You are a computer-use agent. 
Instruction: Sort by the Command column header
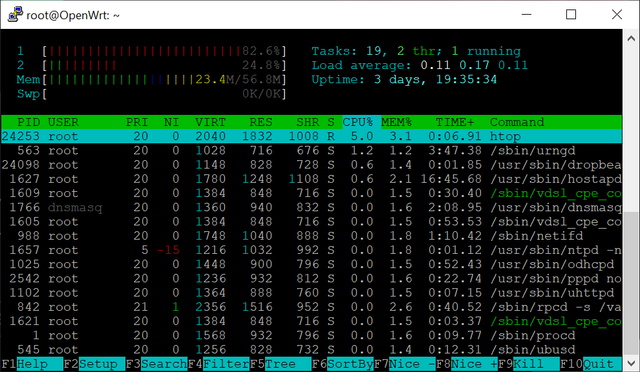pyautogui.click(x=517, y=122)
